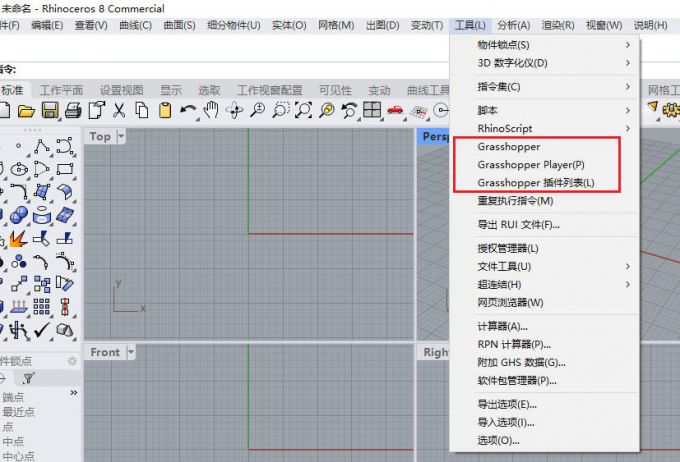Cut selection with the scissors icon
This screenshot has width=680, height=462.
[x=119, y=111]
